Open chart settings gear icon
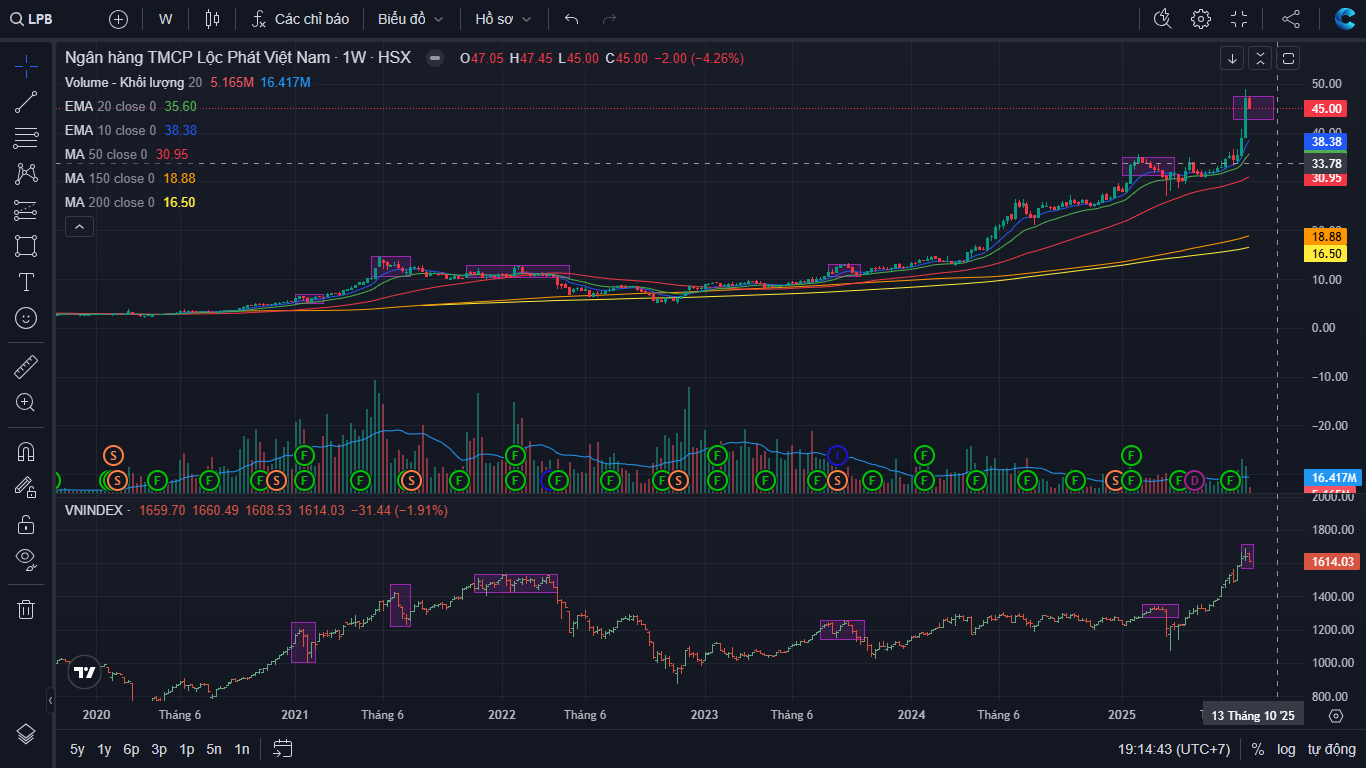The image size is (1366, 768). point(1200,19)
